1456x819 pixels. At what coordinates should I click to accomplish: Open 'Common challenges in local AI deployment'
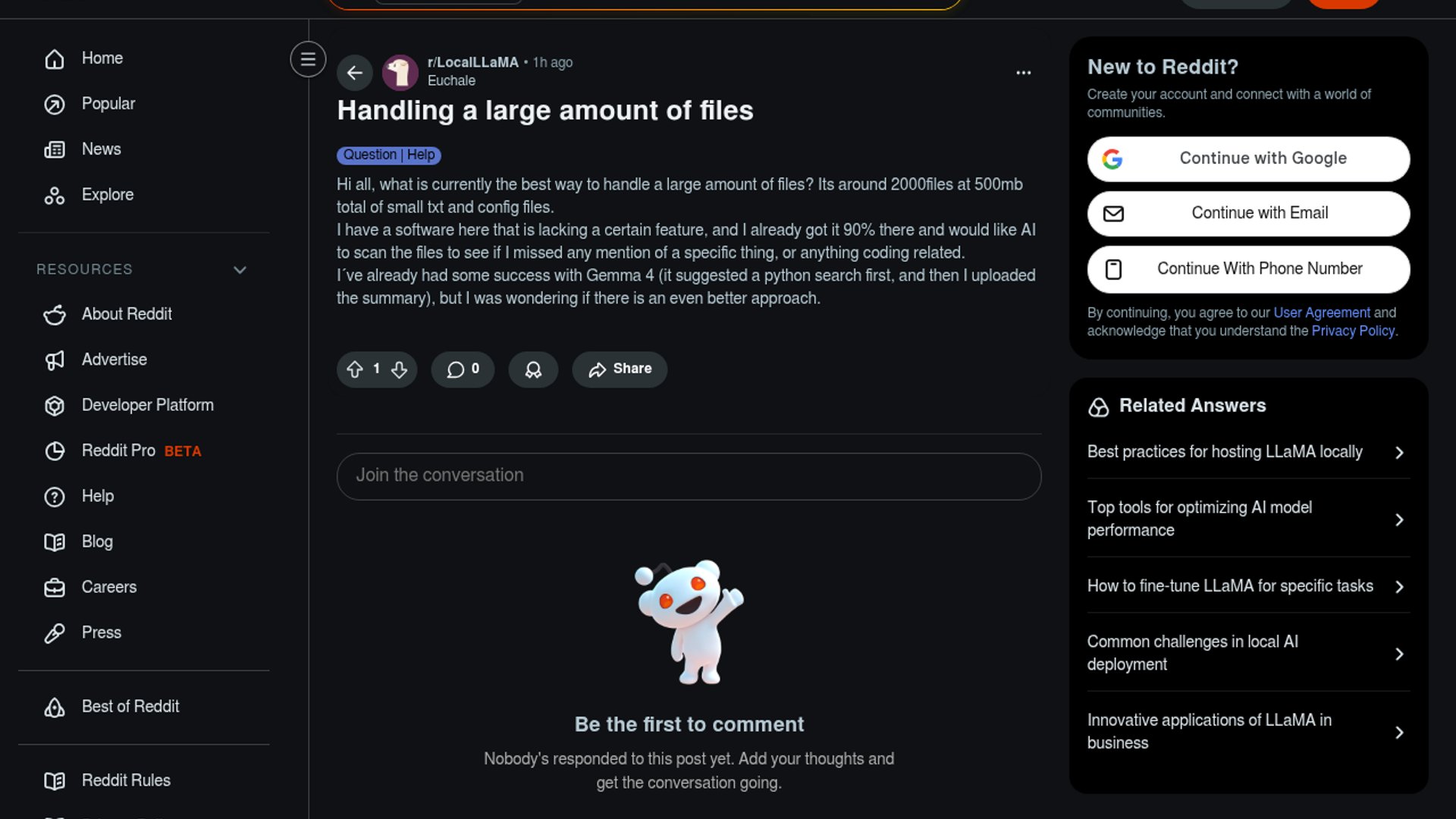pyautogui.click(x=1248, y=653)
